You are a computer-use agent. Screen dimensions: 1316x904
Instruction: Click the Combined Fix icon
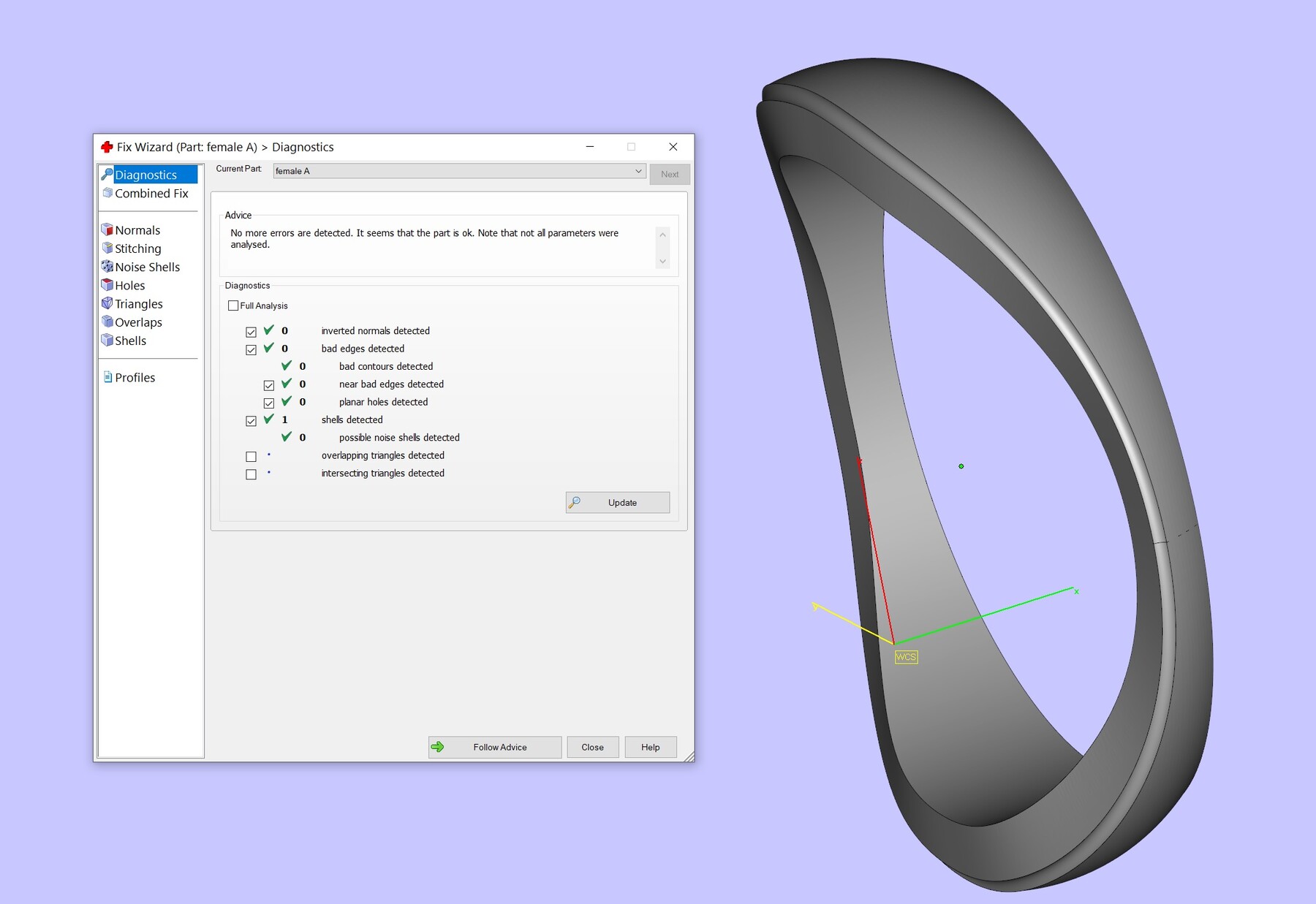(x=107, y=193)
